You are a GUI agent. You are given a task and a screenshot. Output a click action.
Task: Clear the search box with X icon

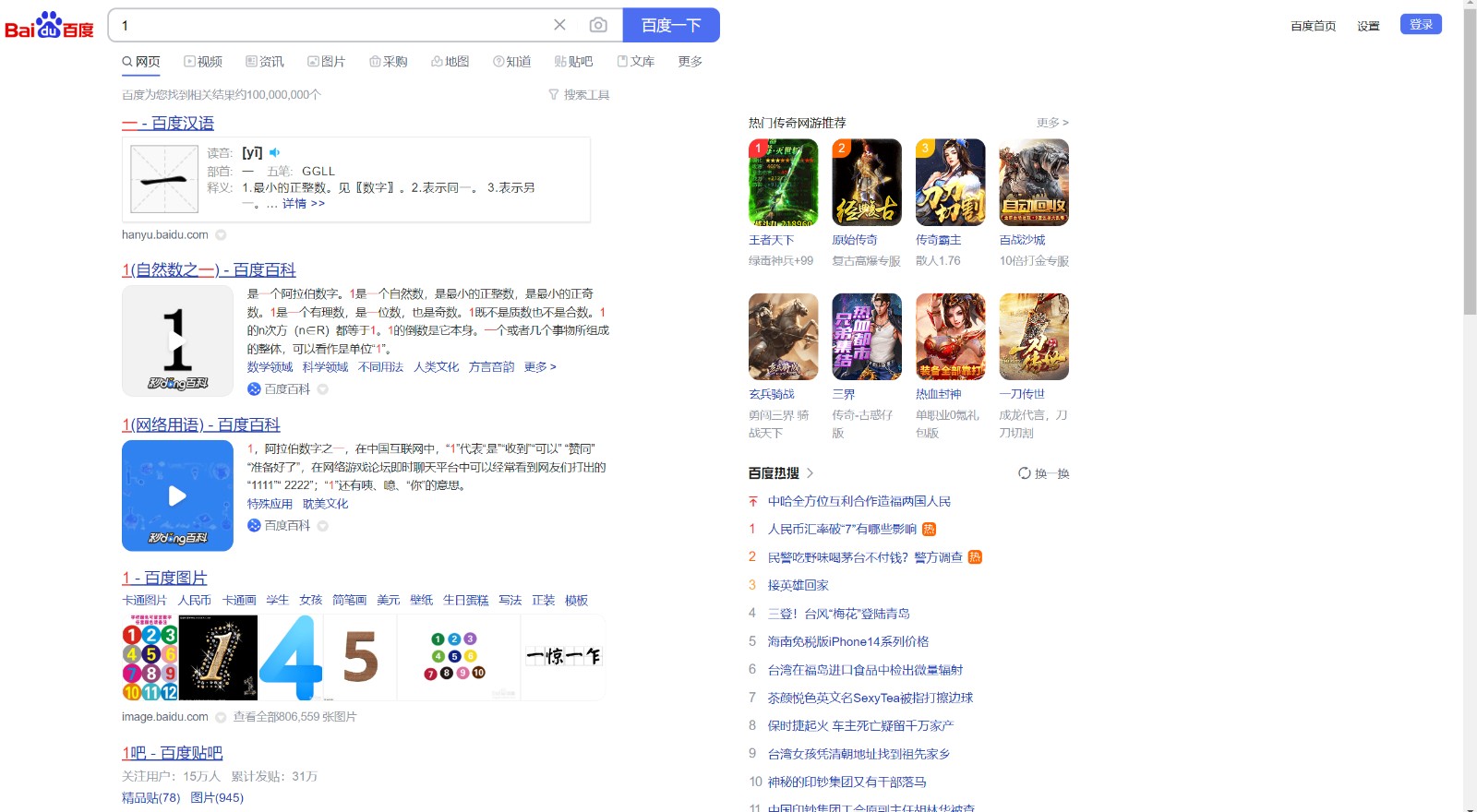pos(559,25)
